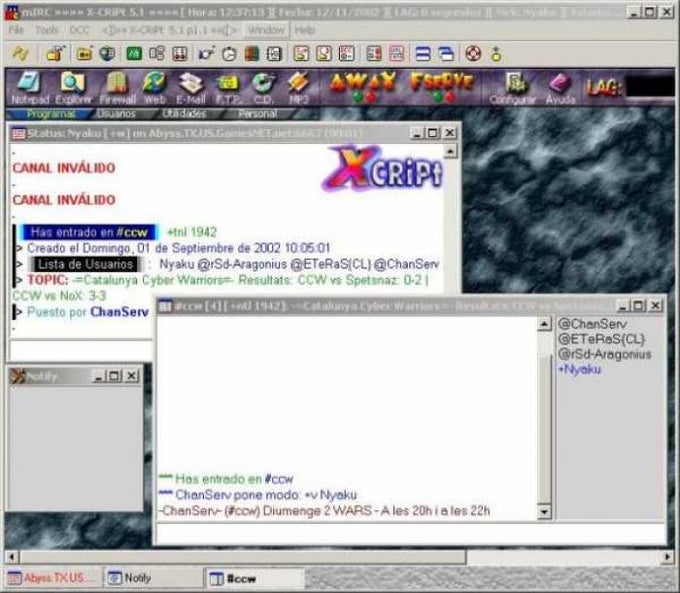Open the green scripts editor toolbar icon
This screenshot has width=680, height=593.
point(134,54)
